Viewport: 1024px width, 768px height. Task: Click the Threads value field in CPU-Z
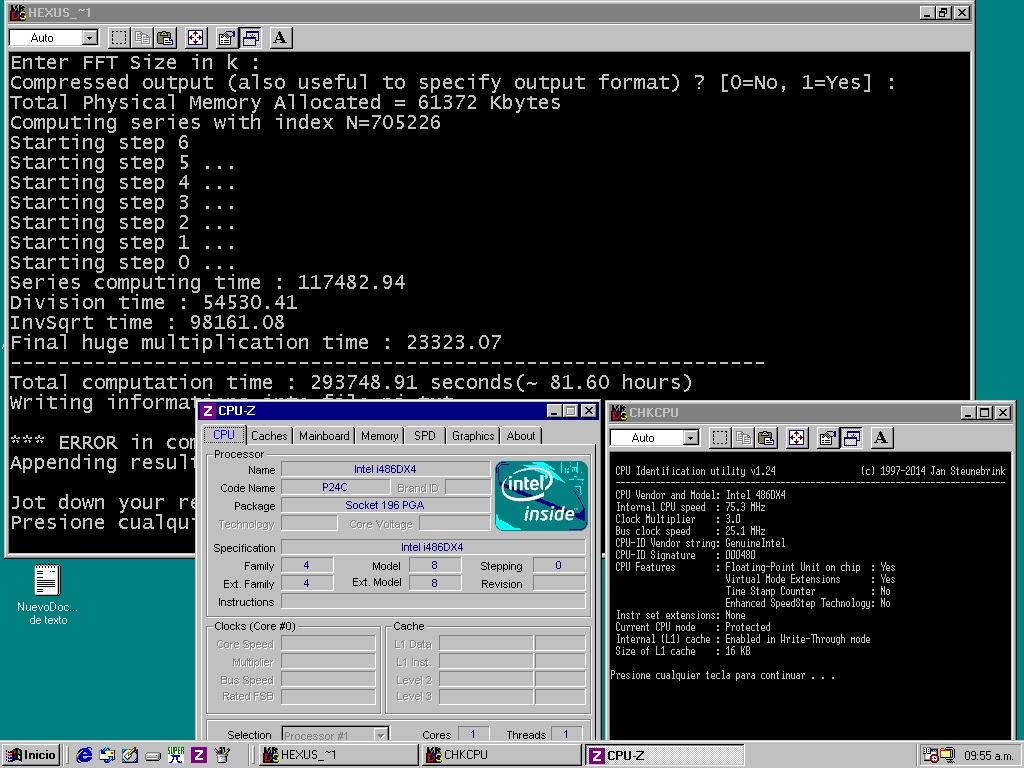tap(566, 735)
